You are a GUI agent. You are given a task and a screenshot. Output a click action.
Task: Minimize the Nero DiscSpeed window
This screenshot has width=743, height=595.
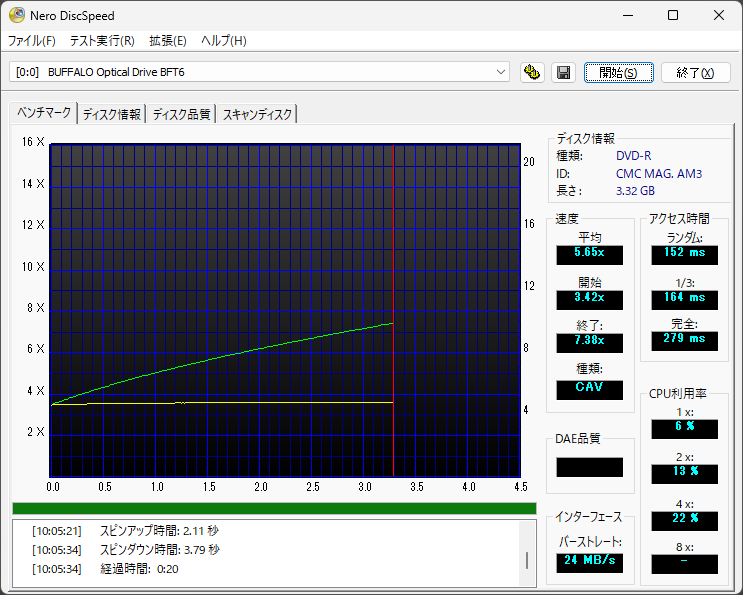pyautogui.click(x=628, y=16)
